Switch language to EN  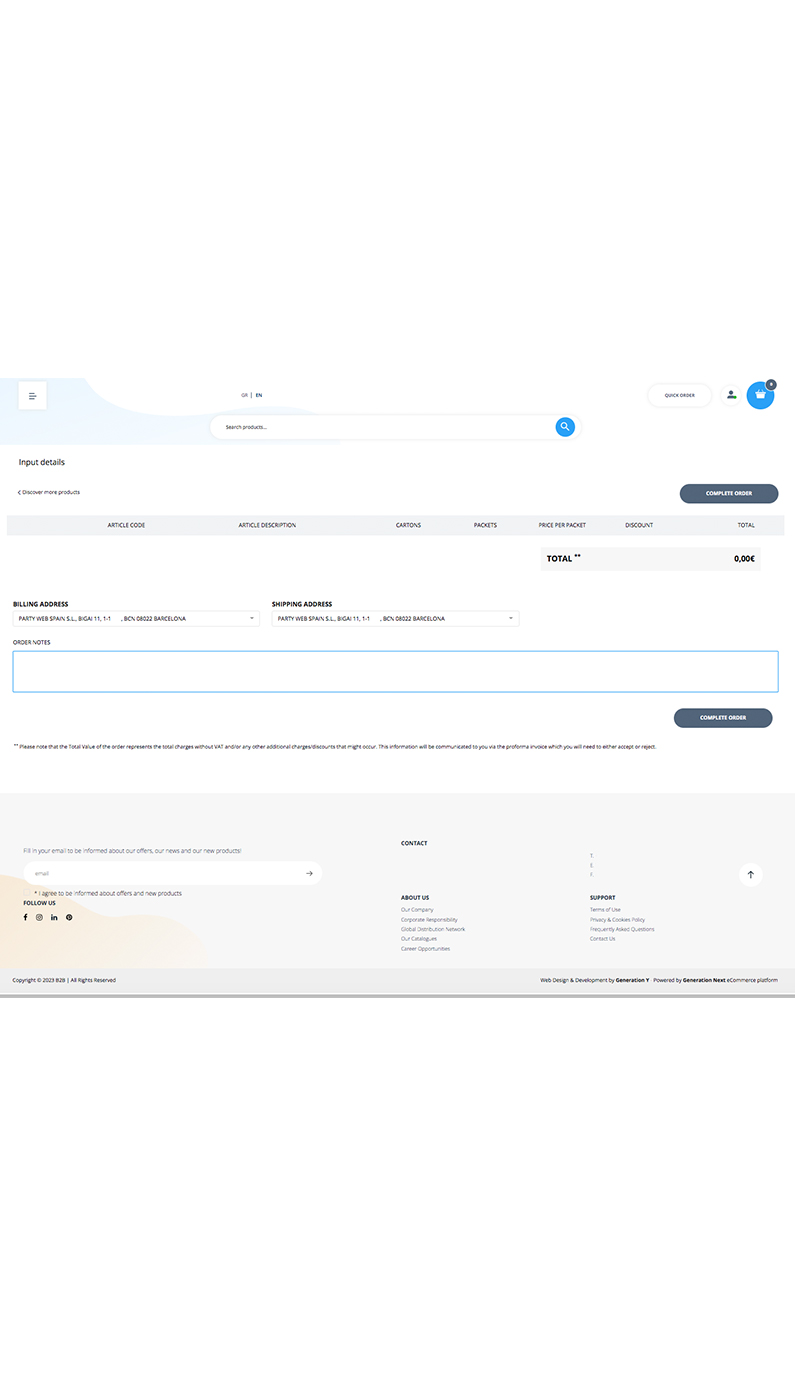(259, 395)
